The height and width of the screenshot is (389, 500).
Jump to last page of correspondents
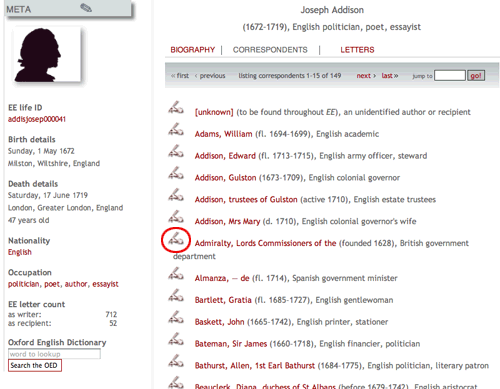click(390, 76)
